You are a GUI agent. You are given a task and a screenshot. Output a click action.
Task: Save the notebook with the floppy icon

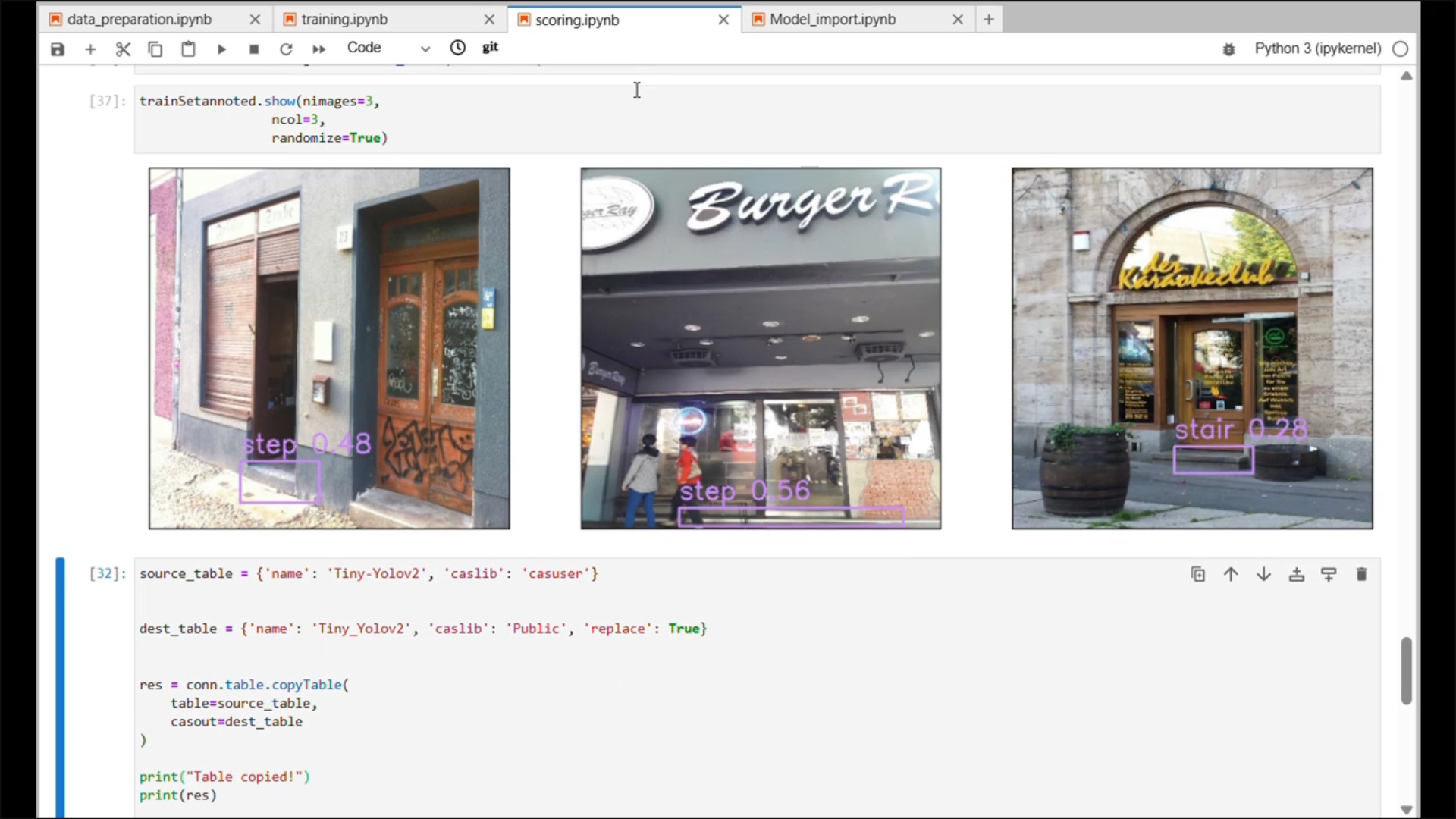58,49
